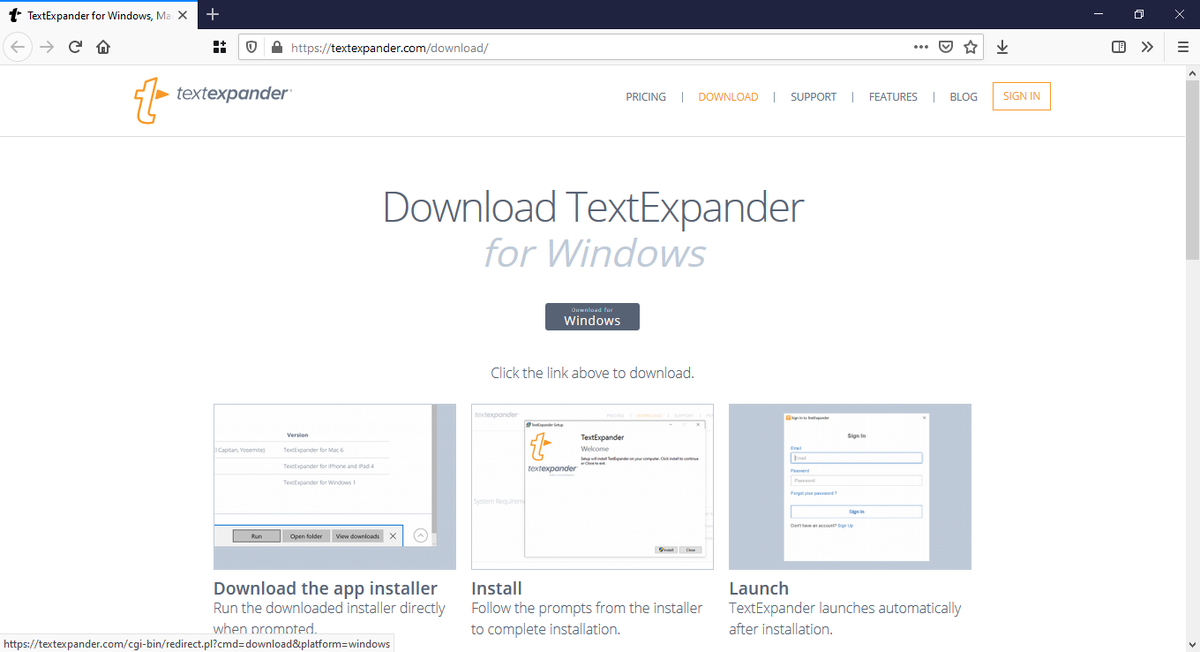Go to the browser Home icon

(x=102, y=47)
